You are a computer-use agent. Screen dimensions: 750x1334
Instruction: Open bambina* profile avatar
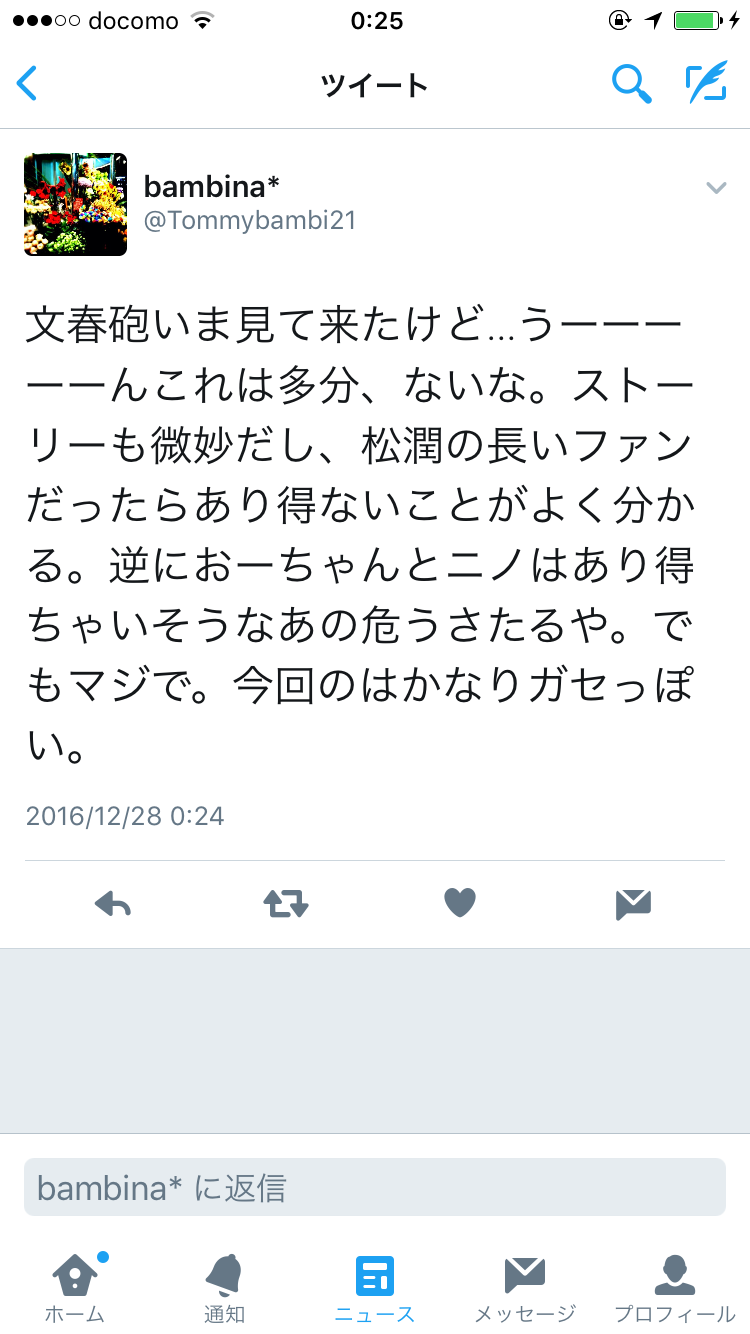(x=76, y=204)
